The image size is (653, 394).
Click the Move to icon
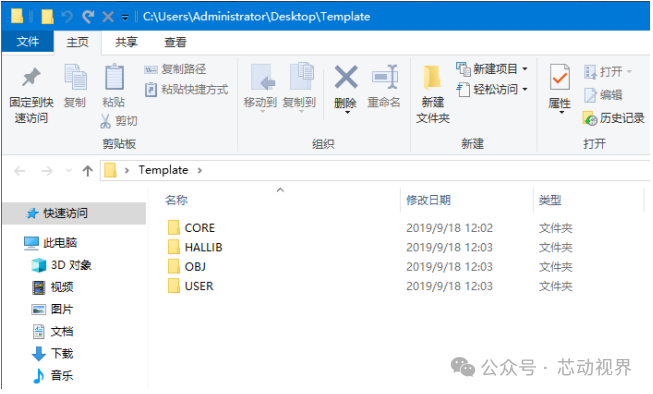262,77
